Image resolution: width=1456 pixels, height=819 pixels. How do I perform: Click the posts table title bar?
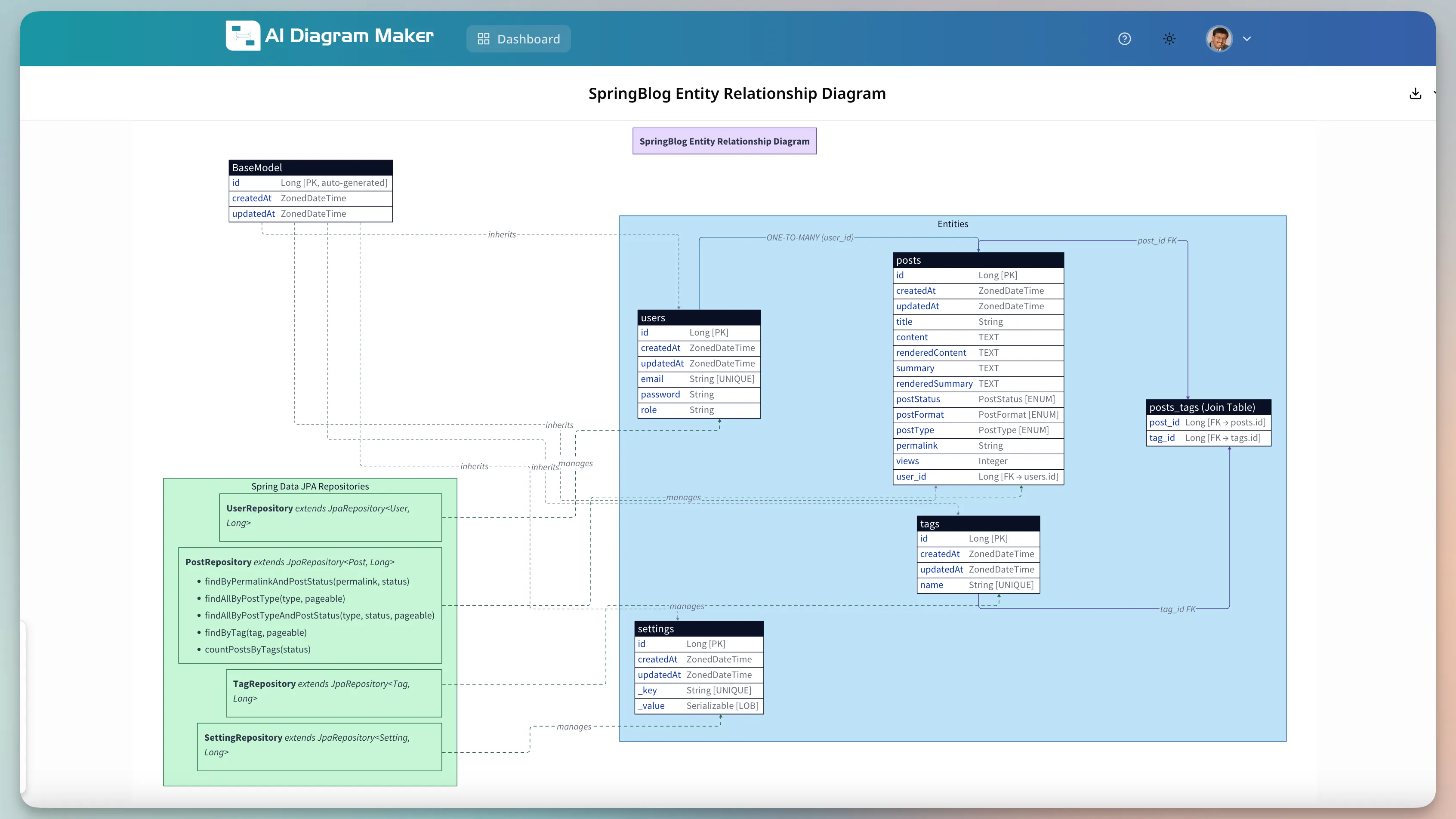click(978, 259)
